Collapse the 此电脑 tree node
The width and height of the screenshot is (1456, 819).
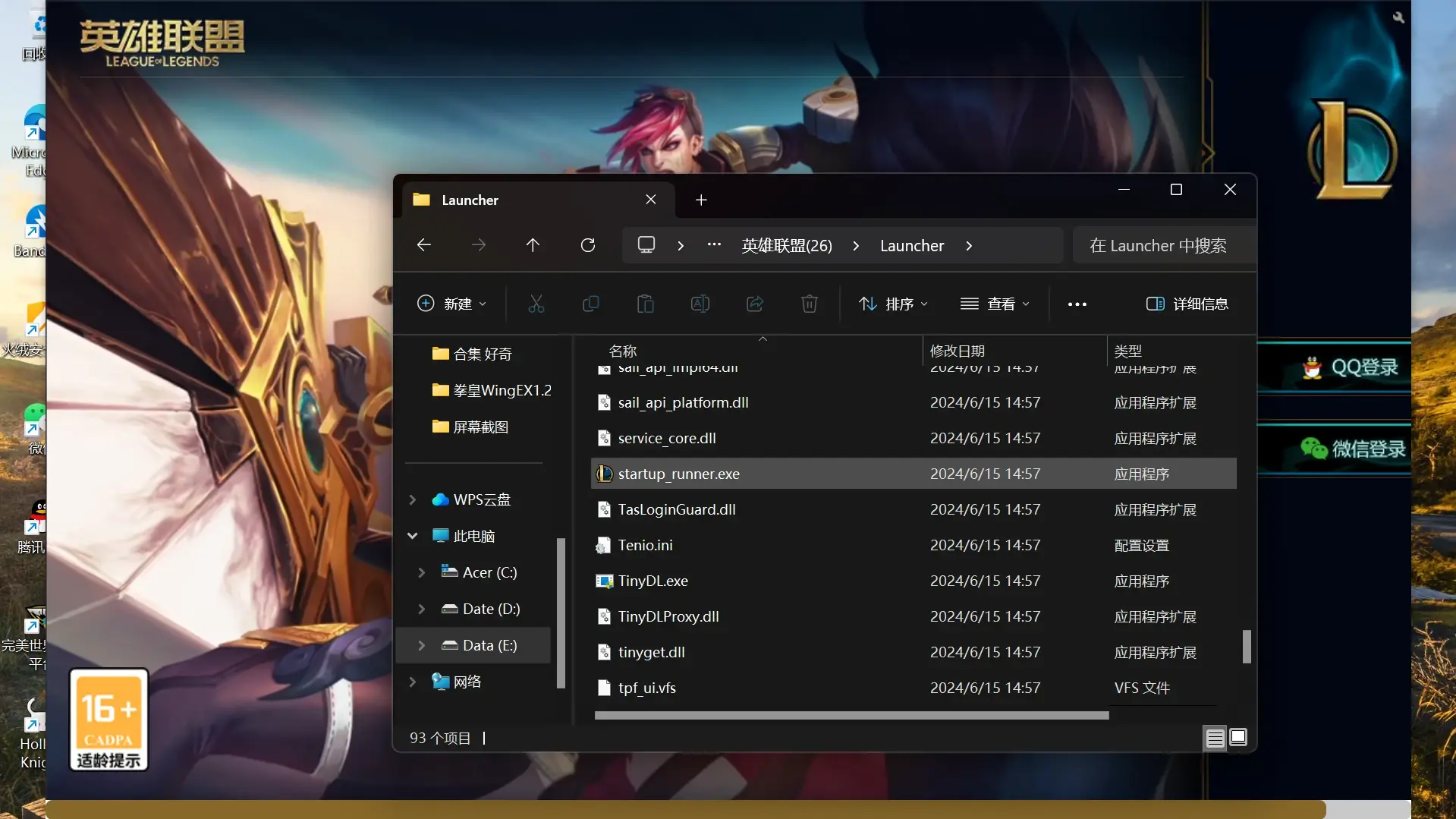click(413, 536)
